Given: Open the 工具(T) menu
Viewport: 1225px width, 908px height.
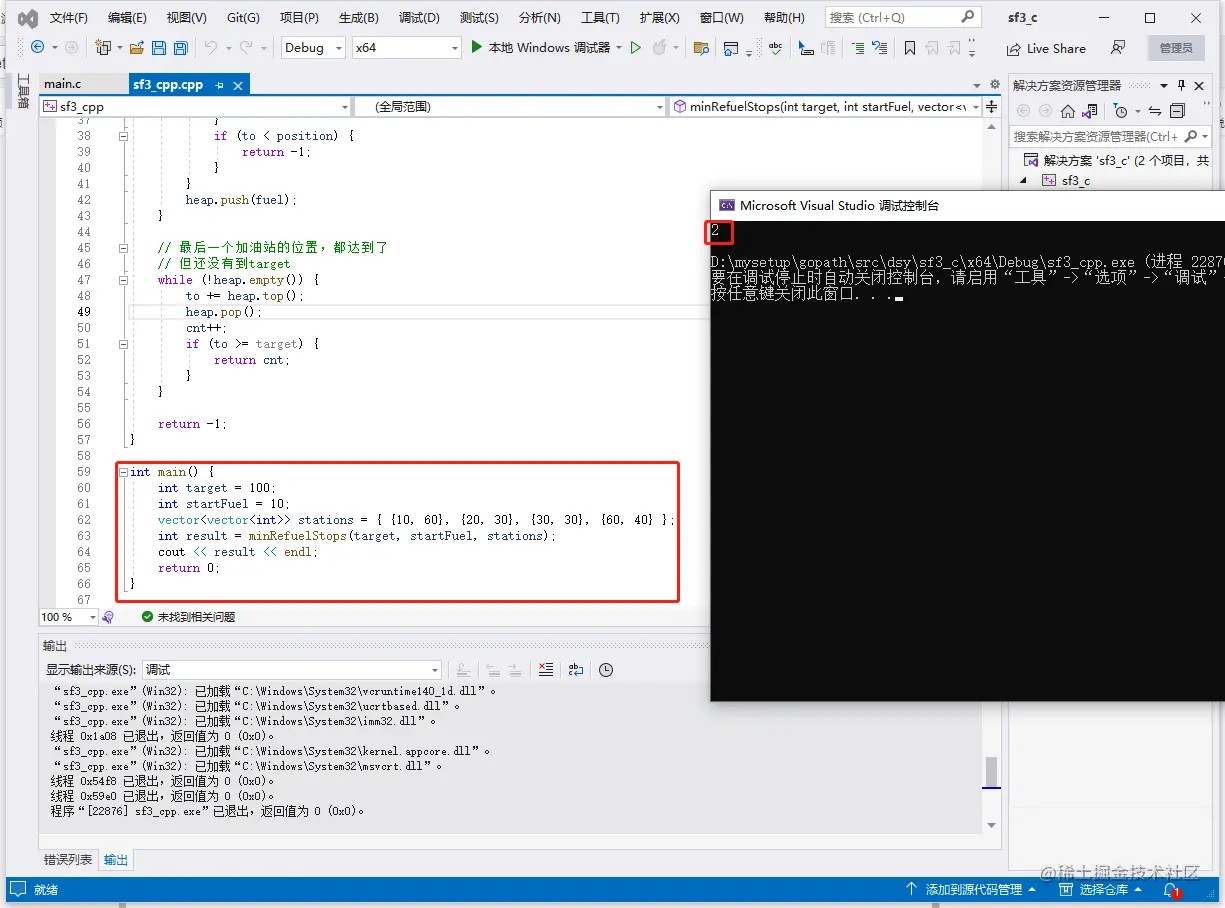Looking at the screenshot, I should coord(600,18).
